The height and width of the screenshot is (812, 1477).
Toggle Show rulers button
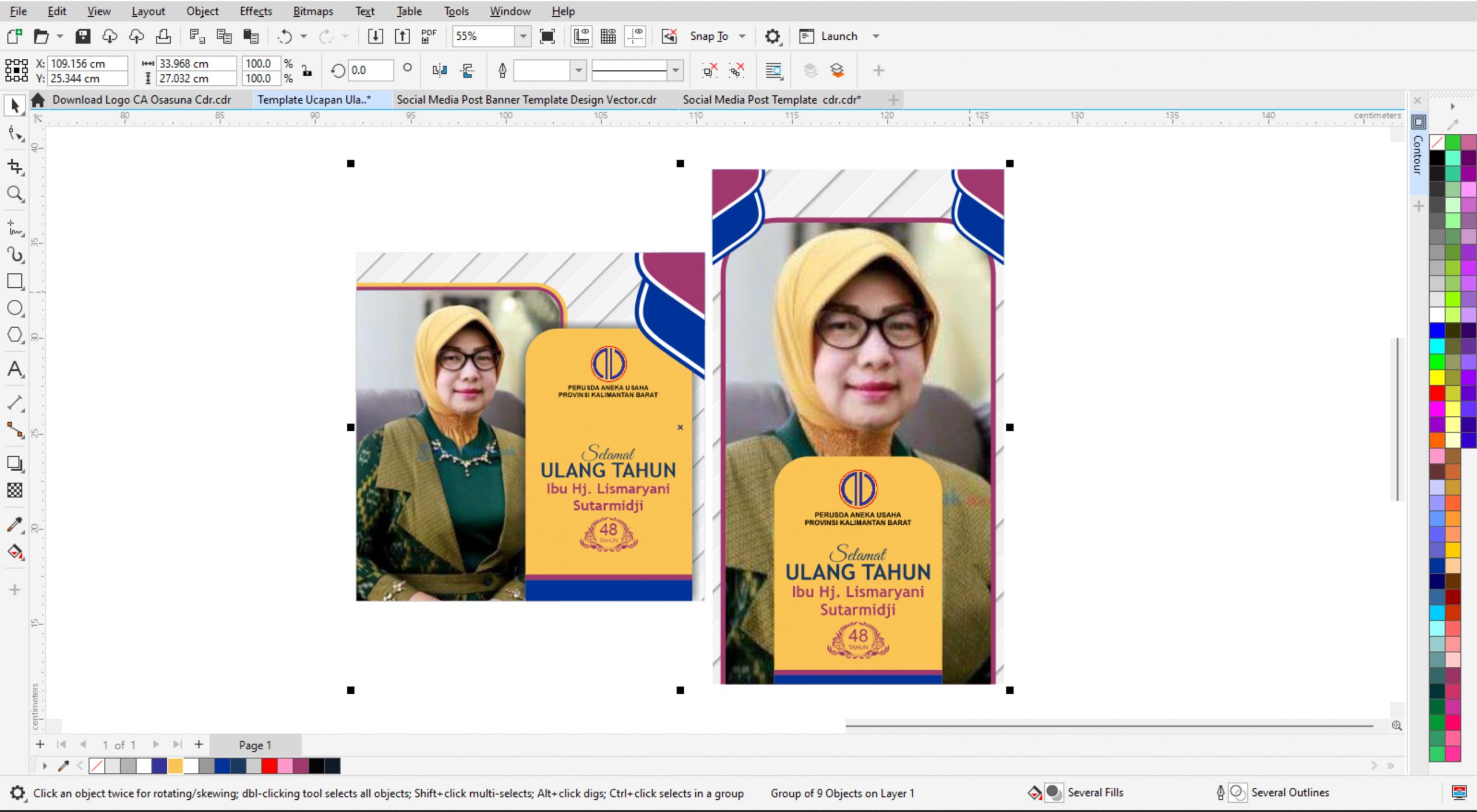click(x=581, y=36)
